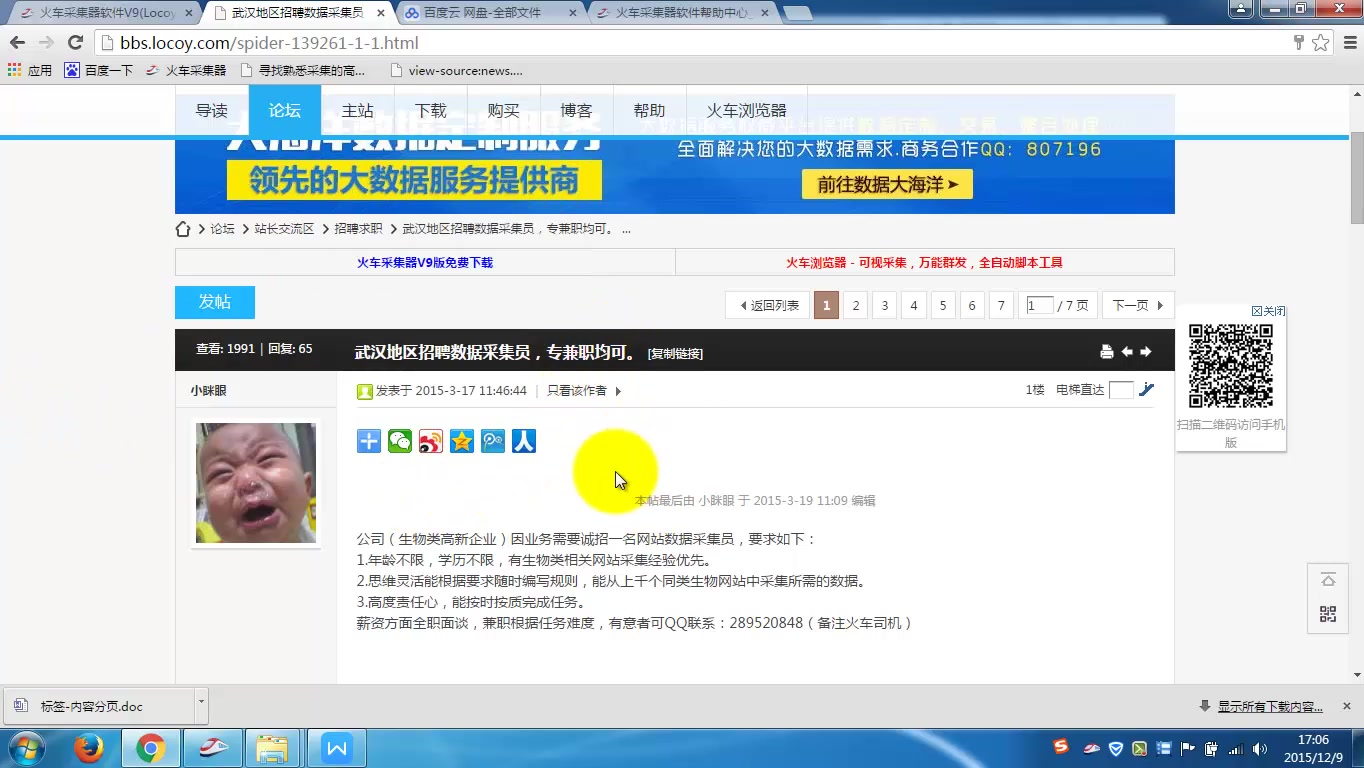Expand the 只看该作者 arrow
The width and height of the screenshot is (1364, 768).
[618, 391]
